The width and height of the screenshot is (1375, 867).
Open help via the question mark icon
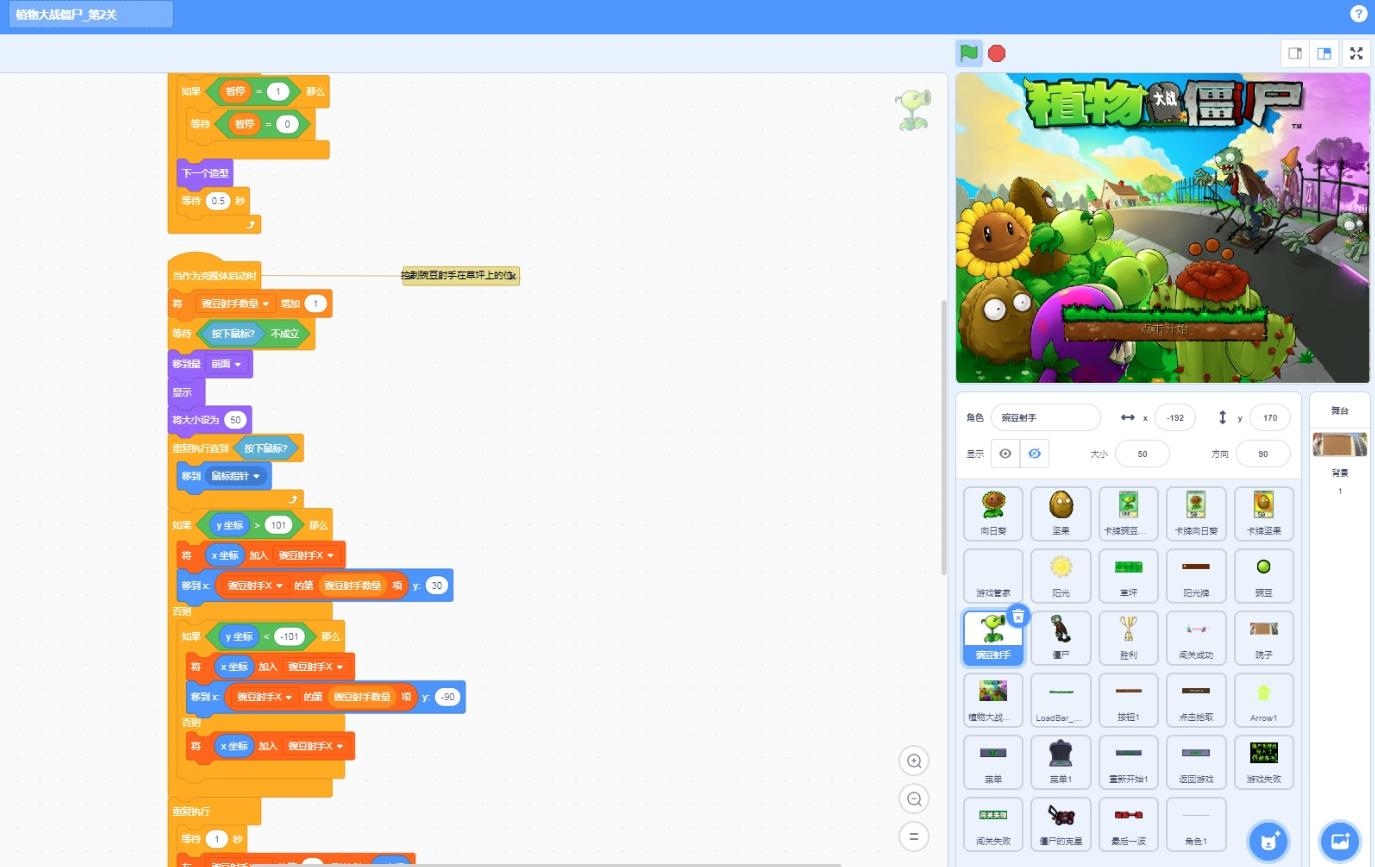pyautogui.click(x=1358, y=14)
